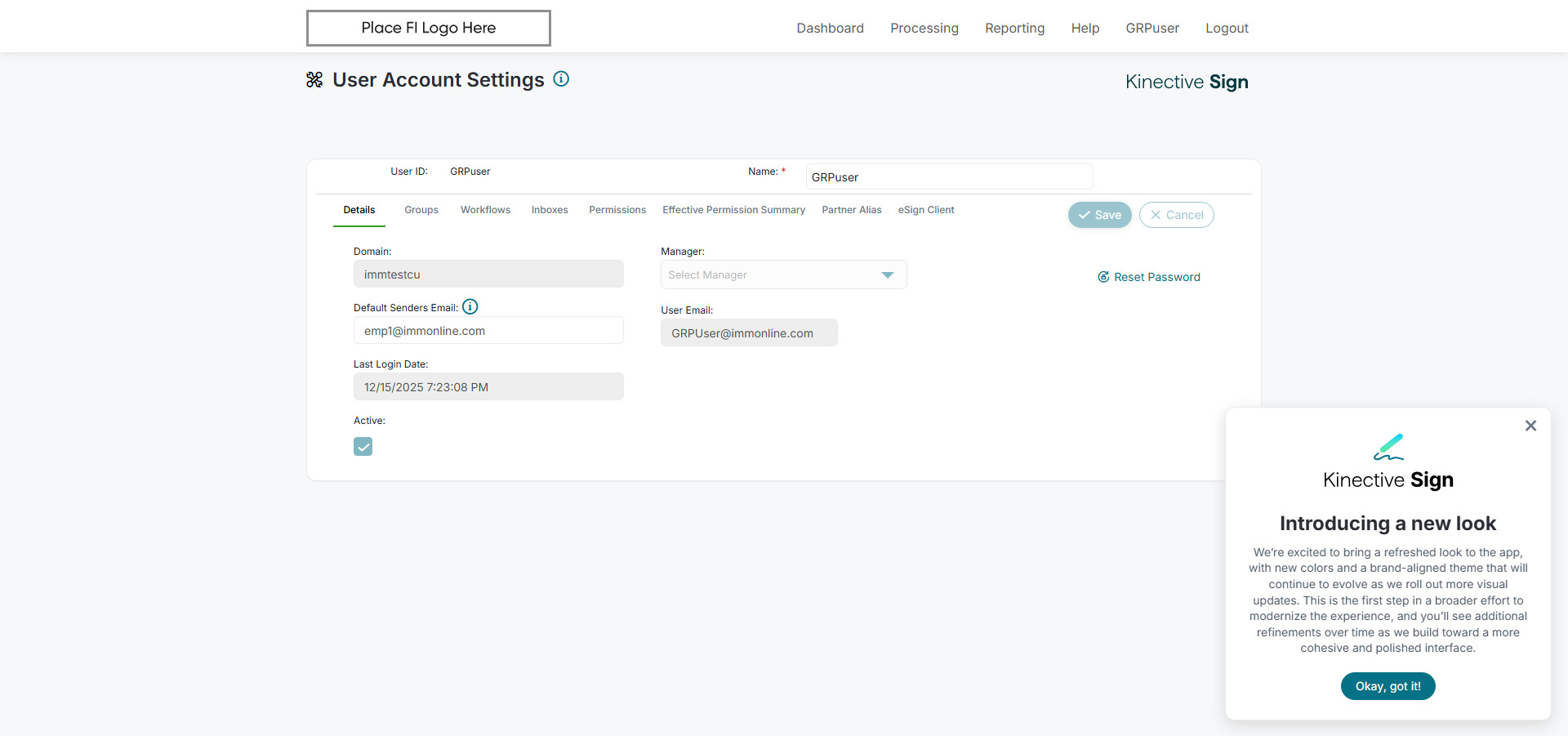
Task: Click the Default Senders Email field
Action: (488, 330)
